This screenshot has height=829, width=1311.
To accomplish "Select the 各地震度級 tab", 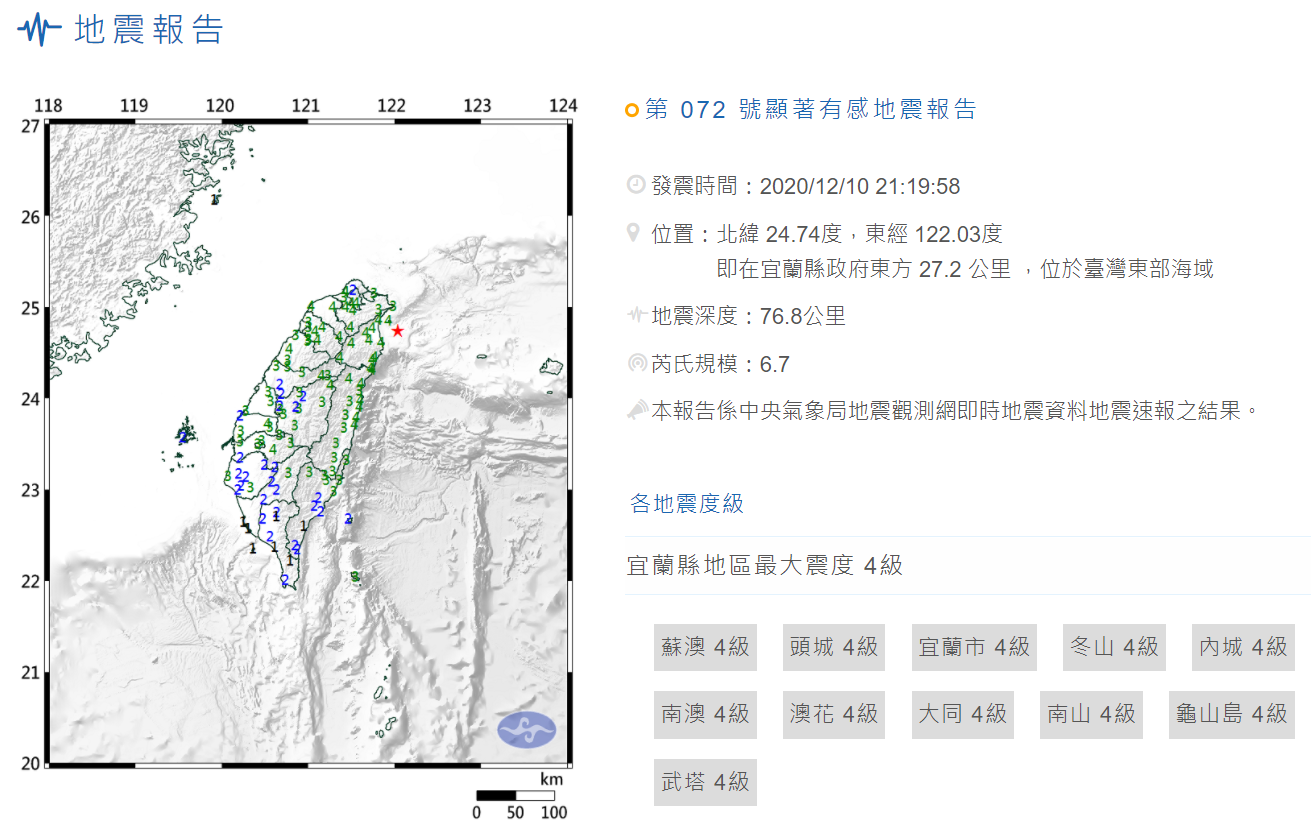I will pos(686,503).
